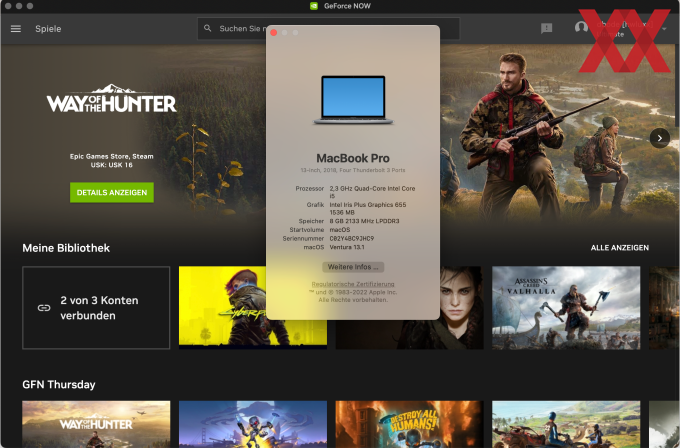Click the DETAILS ANZEIGEN button
Screen dimensions: 680x448
[112, 193]
